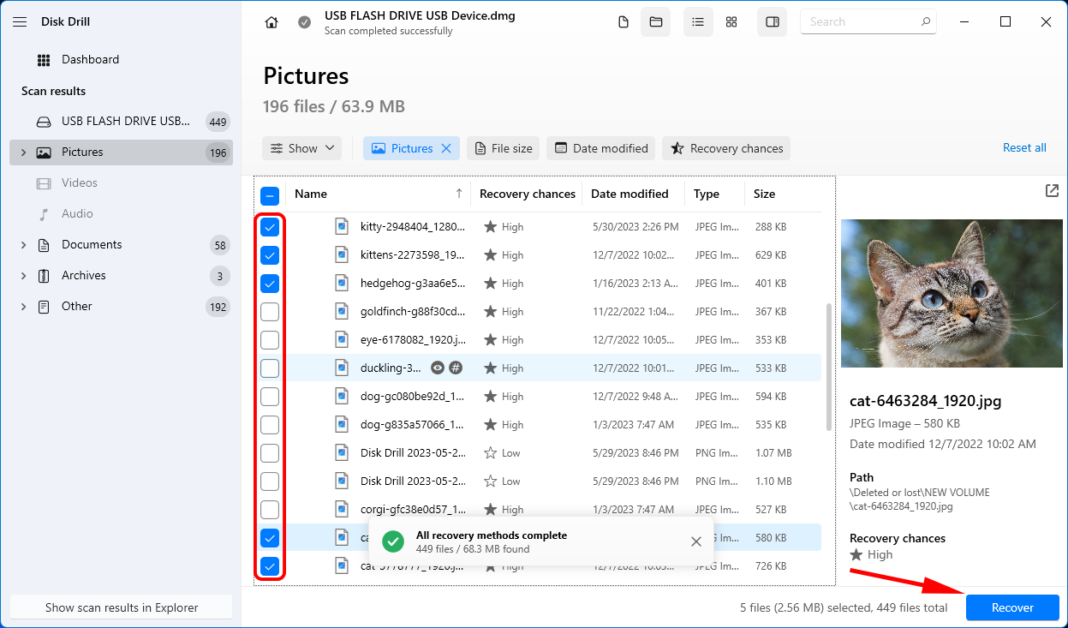This screenshot has height=628, width=1068.
Task: Toggle the select-all checkbox in header
Action: (270, 195)
